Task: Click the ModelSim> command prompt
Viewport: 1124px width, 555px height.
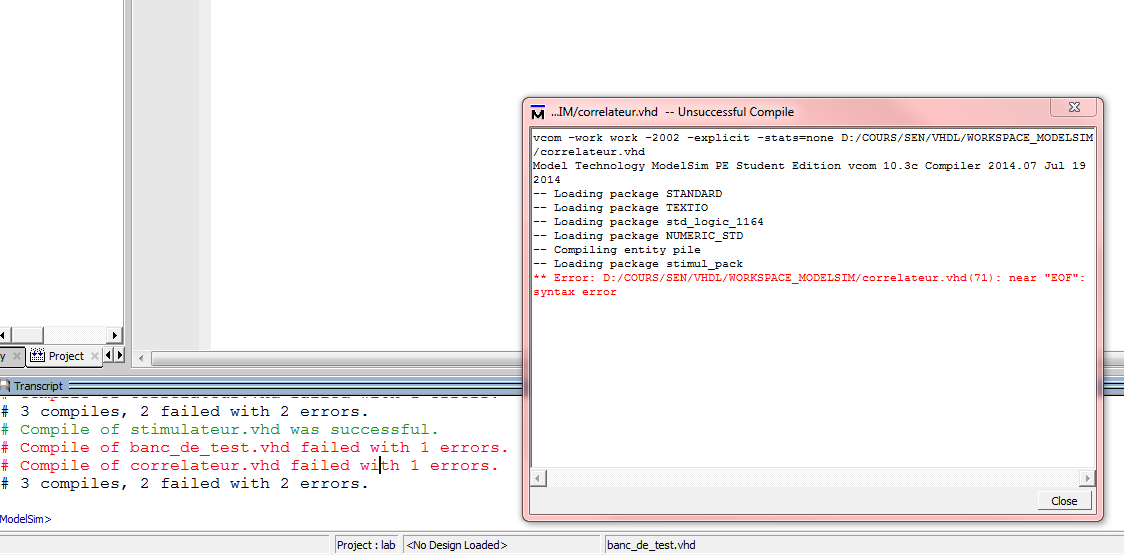Action: pos(25,518)
